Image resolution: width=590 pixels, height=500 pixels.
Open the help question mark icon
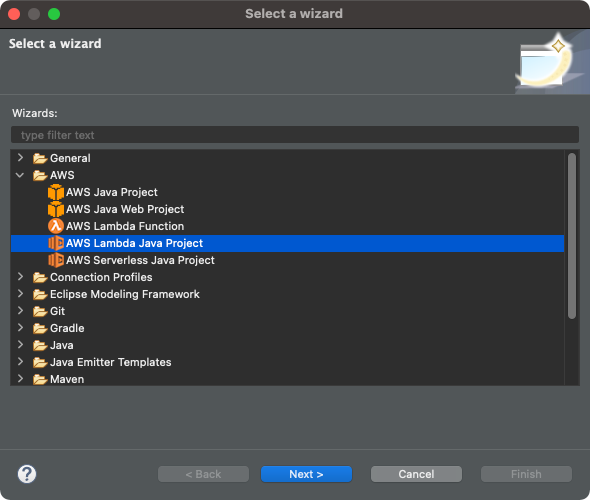(27, 474)
